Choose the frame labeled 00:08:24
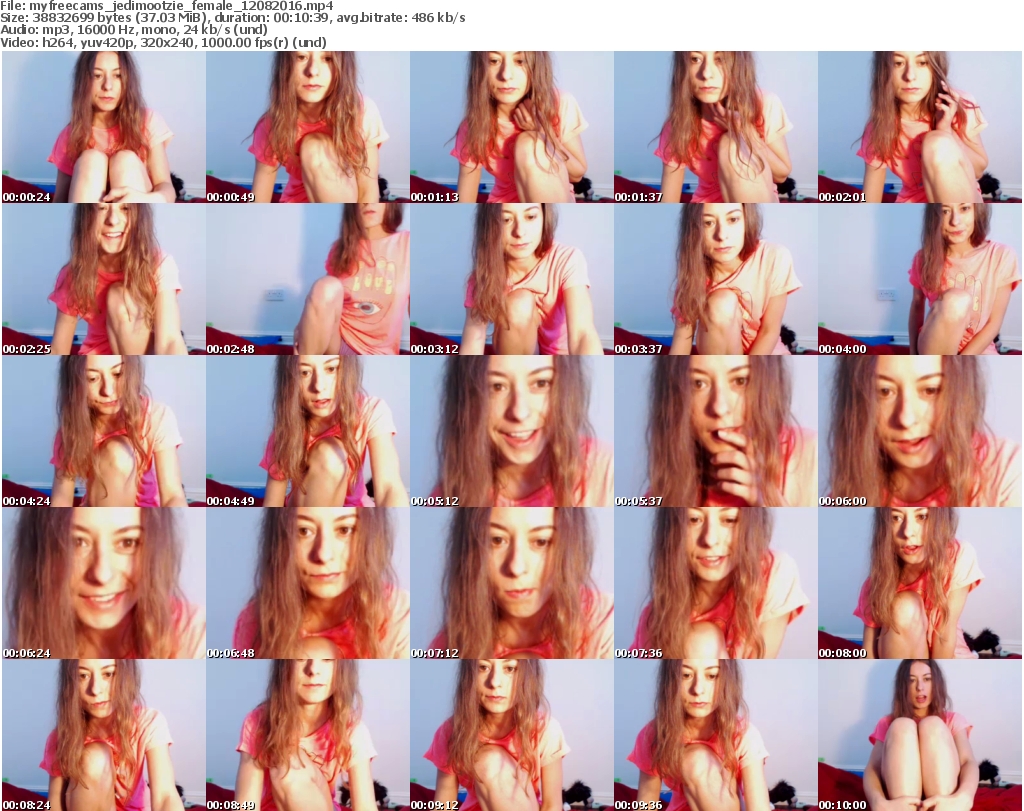 click(x=104, y=735)
